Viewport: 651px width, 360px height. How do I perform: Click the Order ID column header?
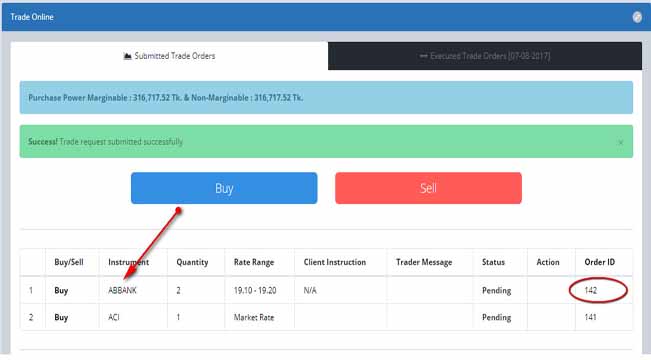pyautogui.click(x=600, y=262)
